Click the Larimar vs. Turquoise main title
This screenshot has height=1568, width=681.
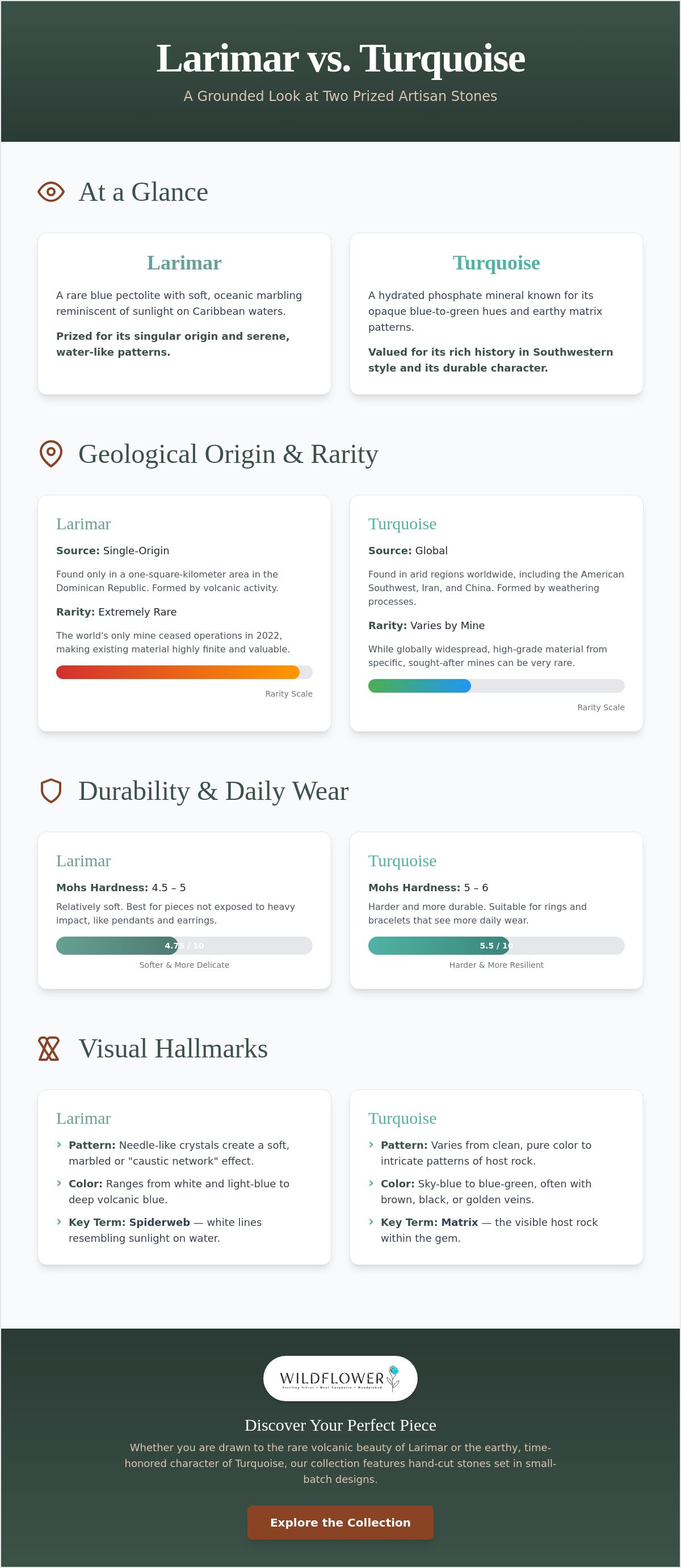340,58
